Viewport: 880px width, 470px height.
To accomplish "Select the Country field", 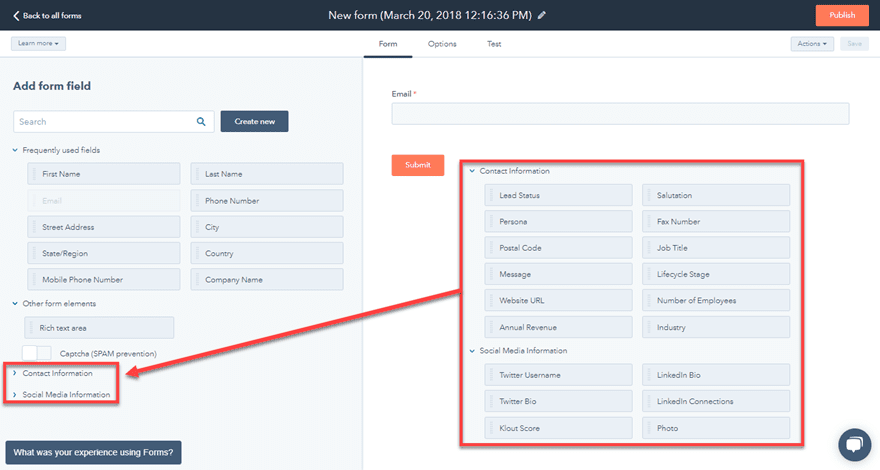I will (267, 253).
